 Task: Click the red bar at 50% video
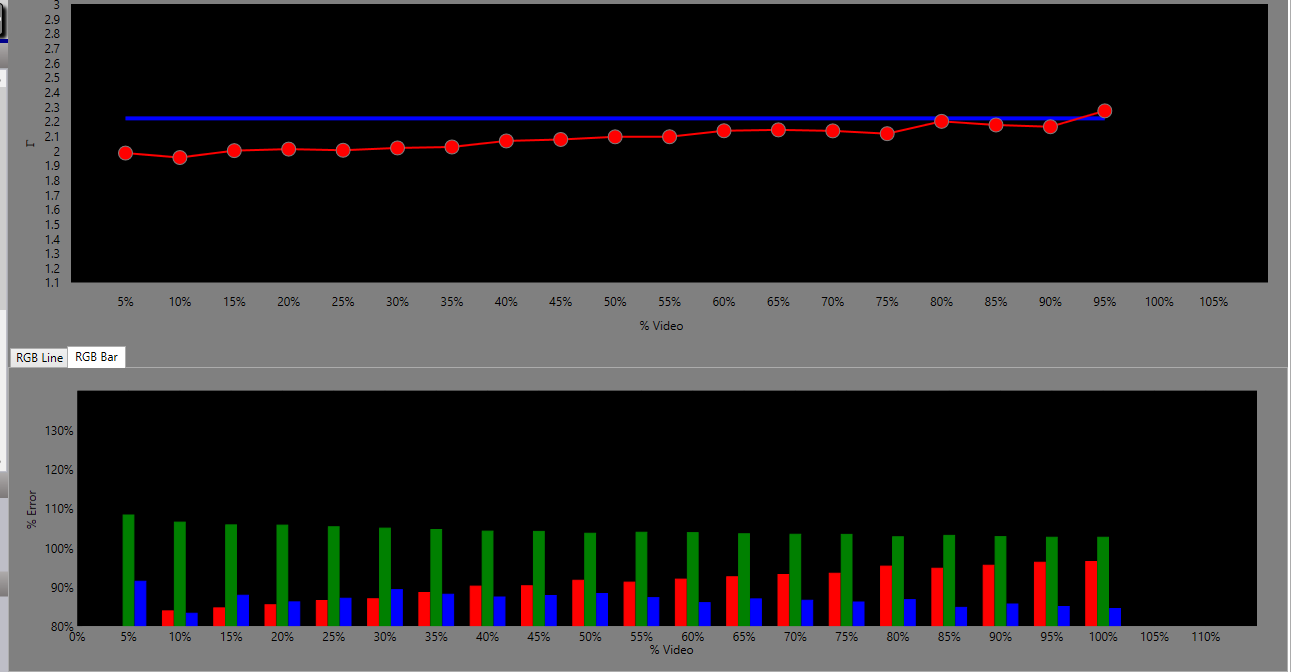[x=578, y=603]
